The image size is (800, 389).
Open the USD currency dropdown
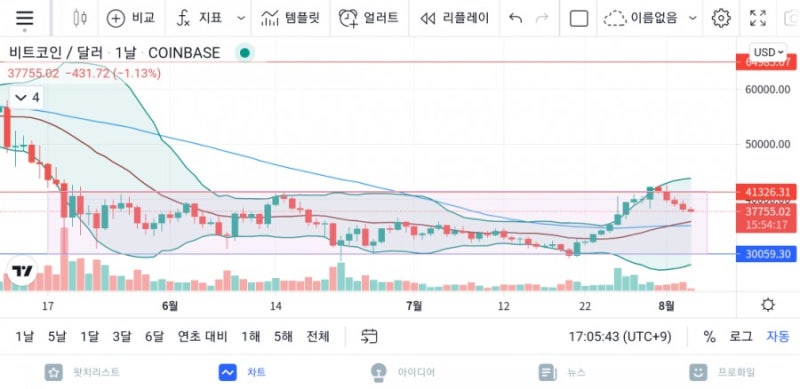[x=768, y=52]
